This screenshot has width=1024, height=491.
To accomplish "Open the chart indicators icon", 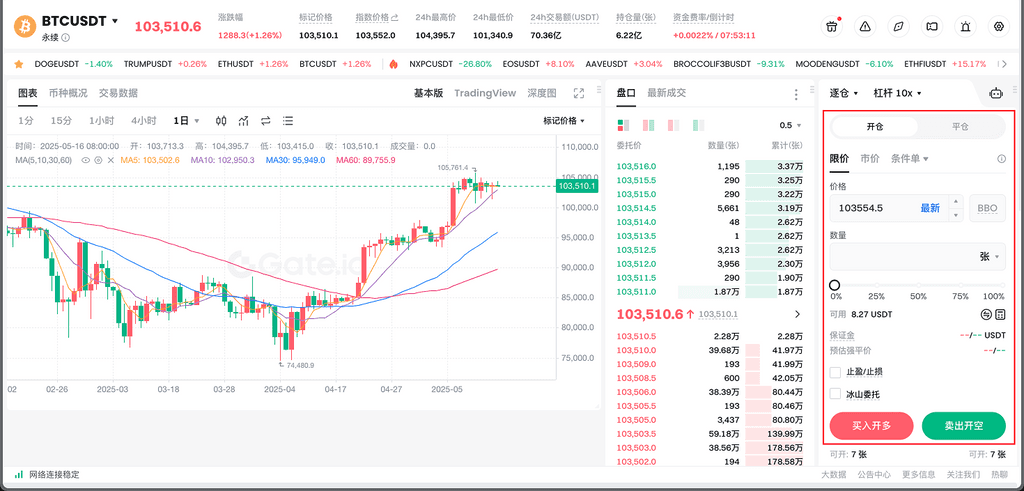I will tap(242, 121).
